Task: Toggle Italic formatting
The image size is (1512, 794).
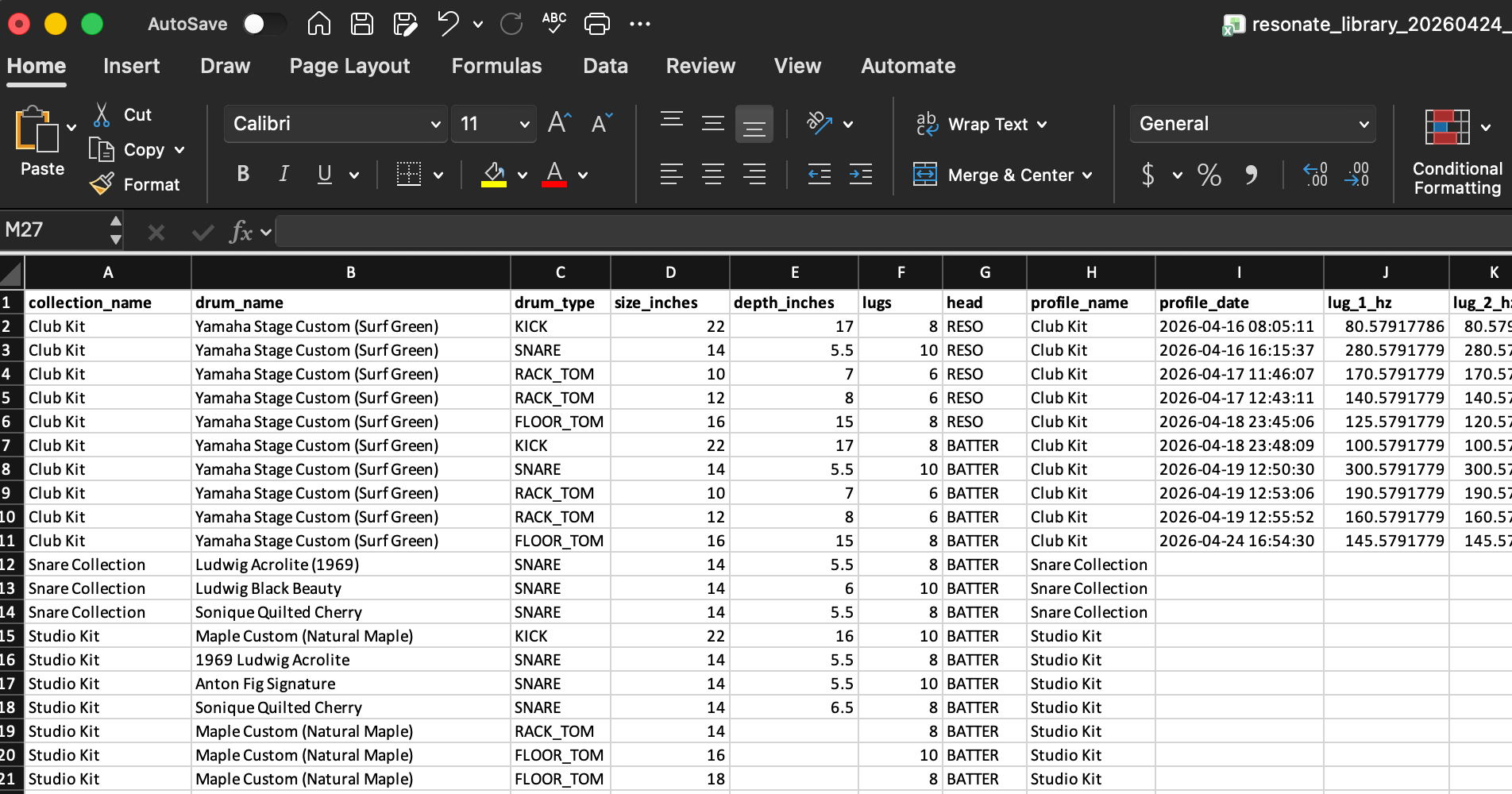Action: point(283,174)
